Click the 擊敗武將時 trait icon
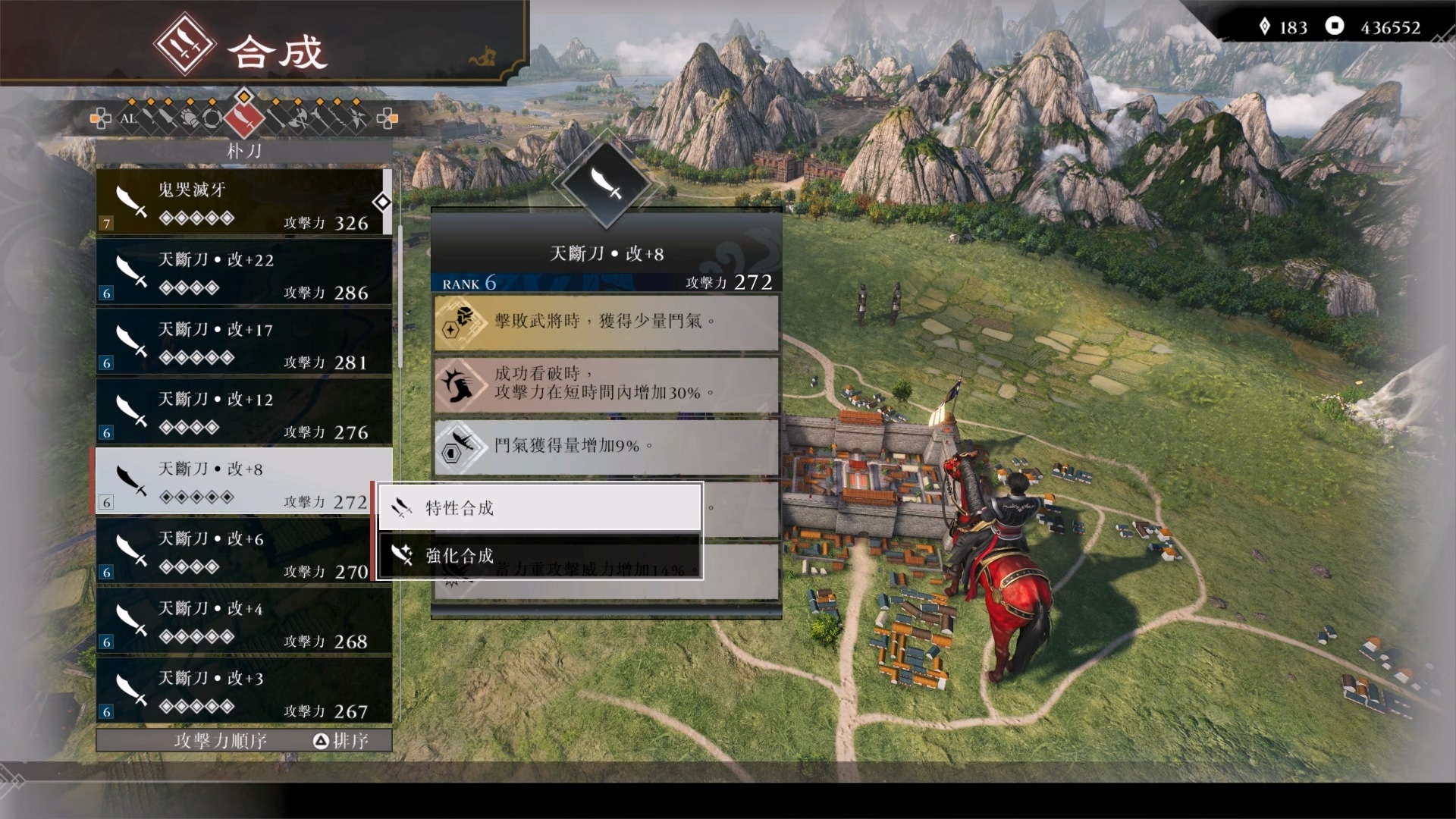This screenshot has height=819, width=1456. (459, 322)
